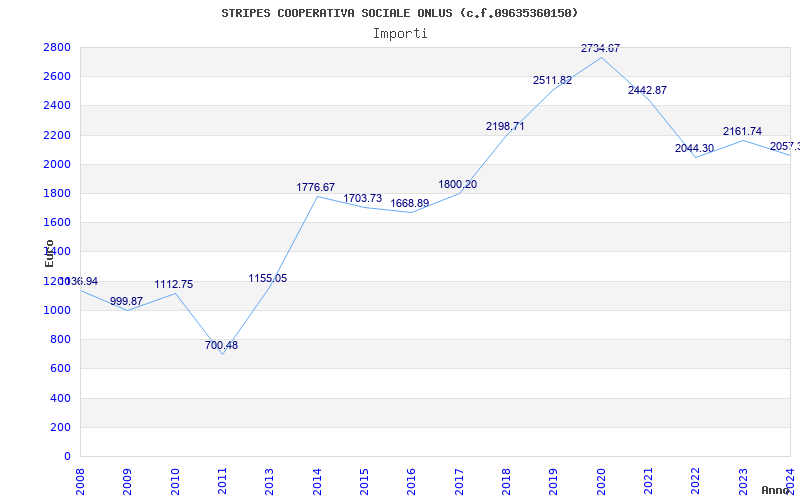The image size is (800, 500).
Task: Click the 0 value on the Euro axis
Action: point(67,456)
